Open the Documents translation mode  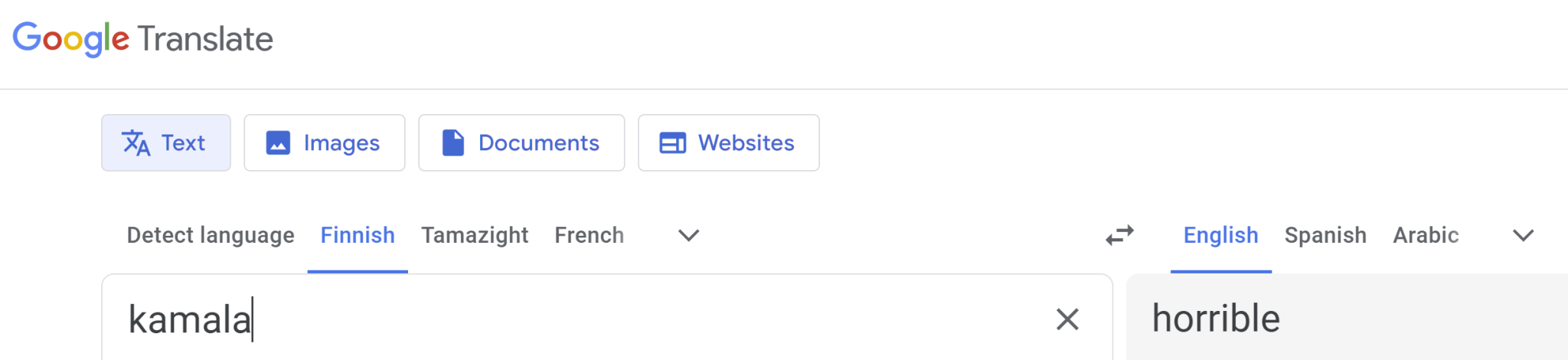click(x=521, y=143)
